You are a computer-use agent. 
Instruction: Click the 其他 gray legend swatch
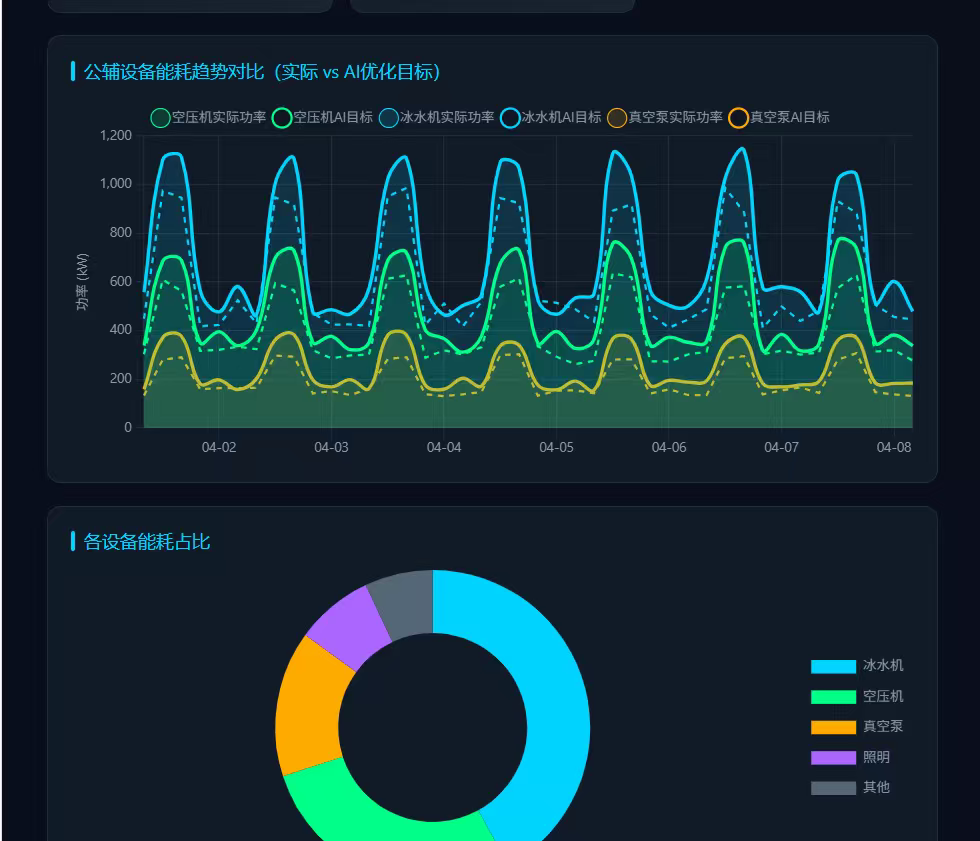point(833,788)
